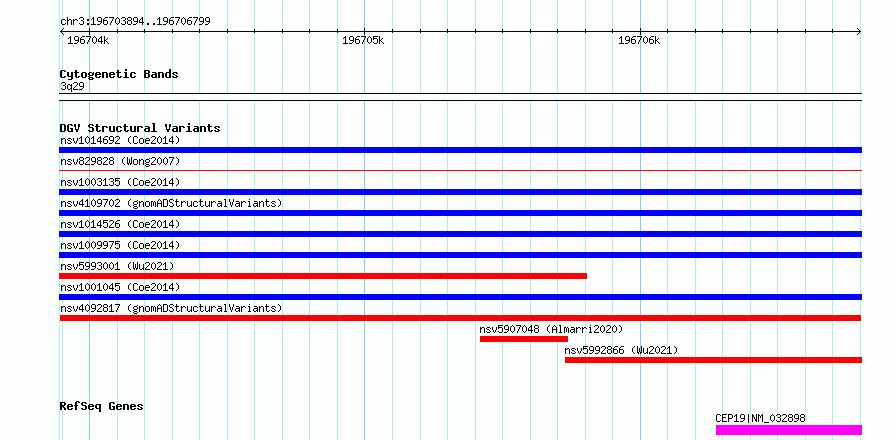This screenshot has height=440, width=890.
Task: Select the blue bar under nsv4109702
Action: (x=460, y=213)
